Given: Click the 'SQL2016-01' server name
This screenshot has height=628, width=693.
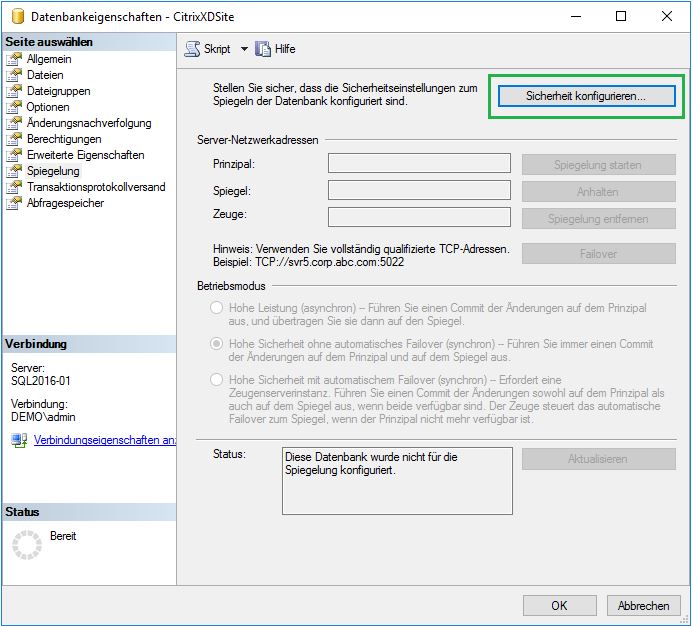Looking at the screenshot, I should [x=41, y=381].
